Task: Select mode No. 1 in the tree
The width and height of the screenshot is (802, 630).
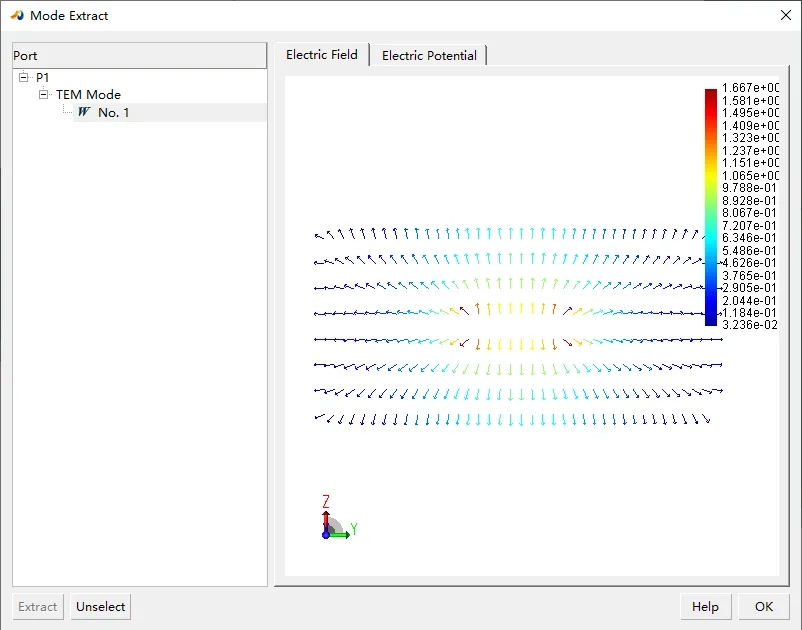Action: click(x=114, y=113)
